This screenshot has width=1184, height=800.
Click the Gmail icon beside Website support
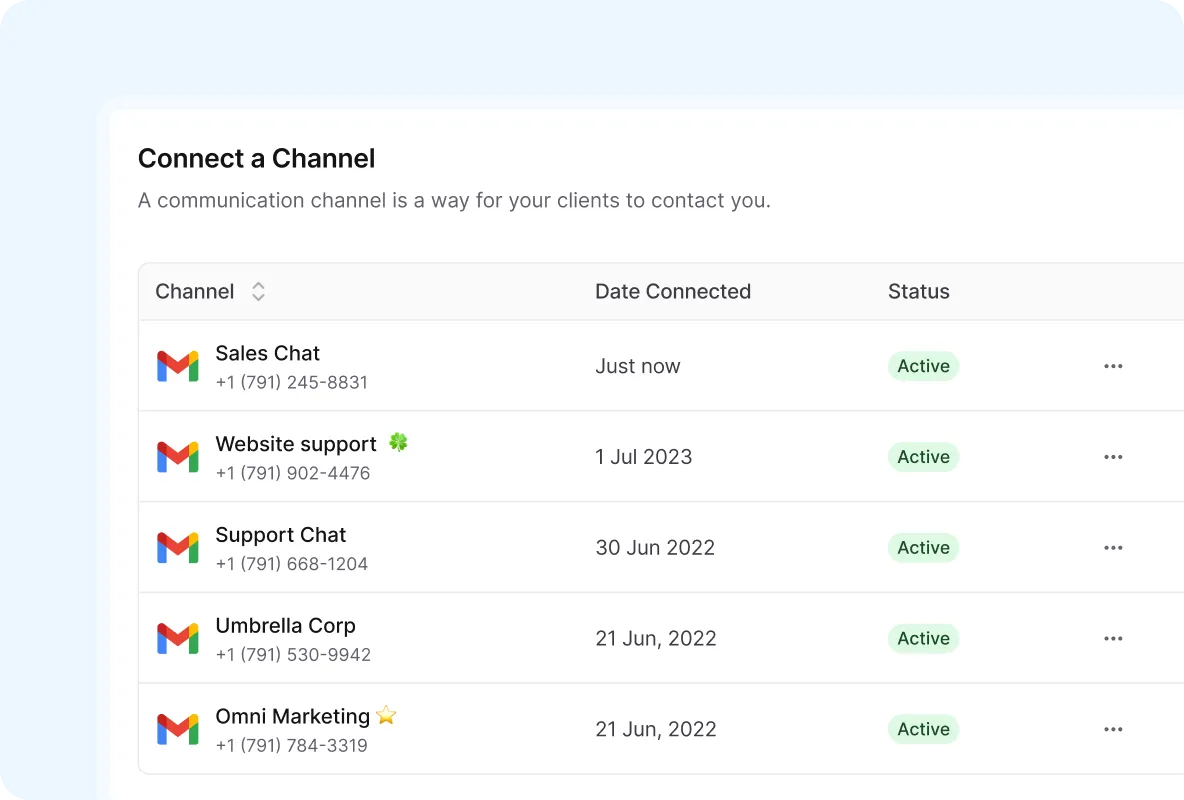click(178, 457)
